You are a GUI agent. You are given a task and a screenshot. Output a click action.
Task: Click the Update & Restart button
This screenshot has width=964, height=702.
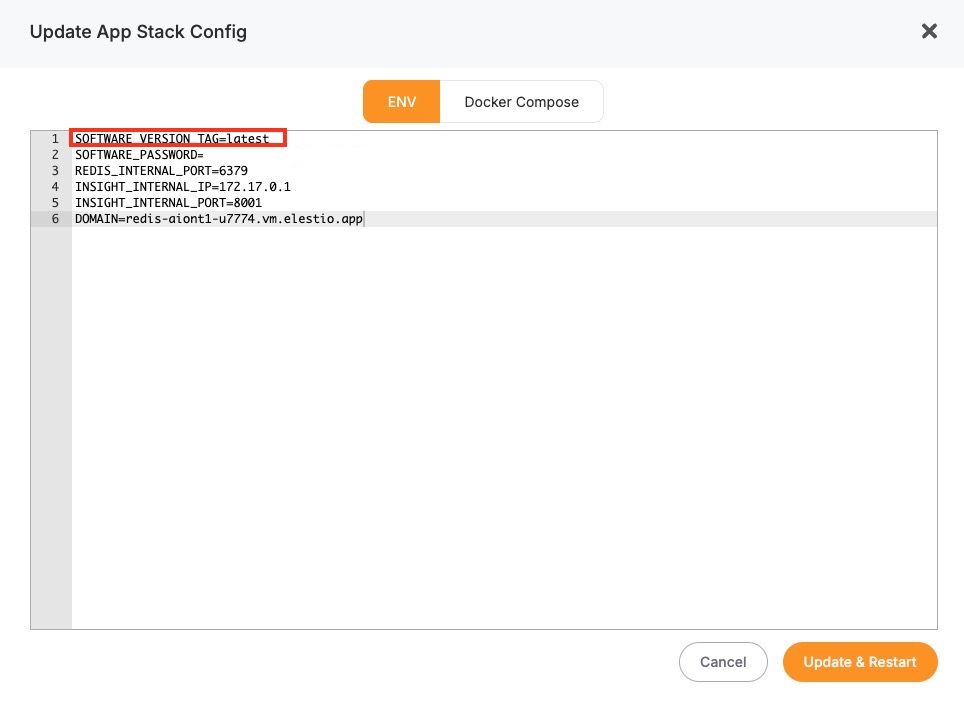pos(859,662)
